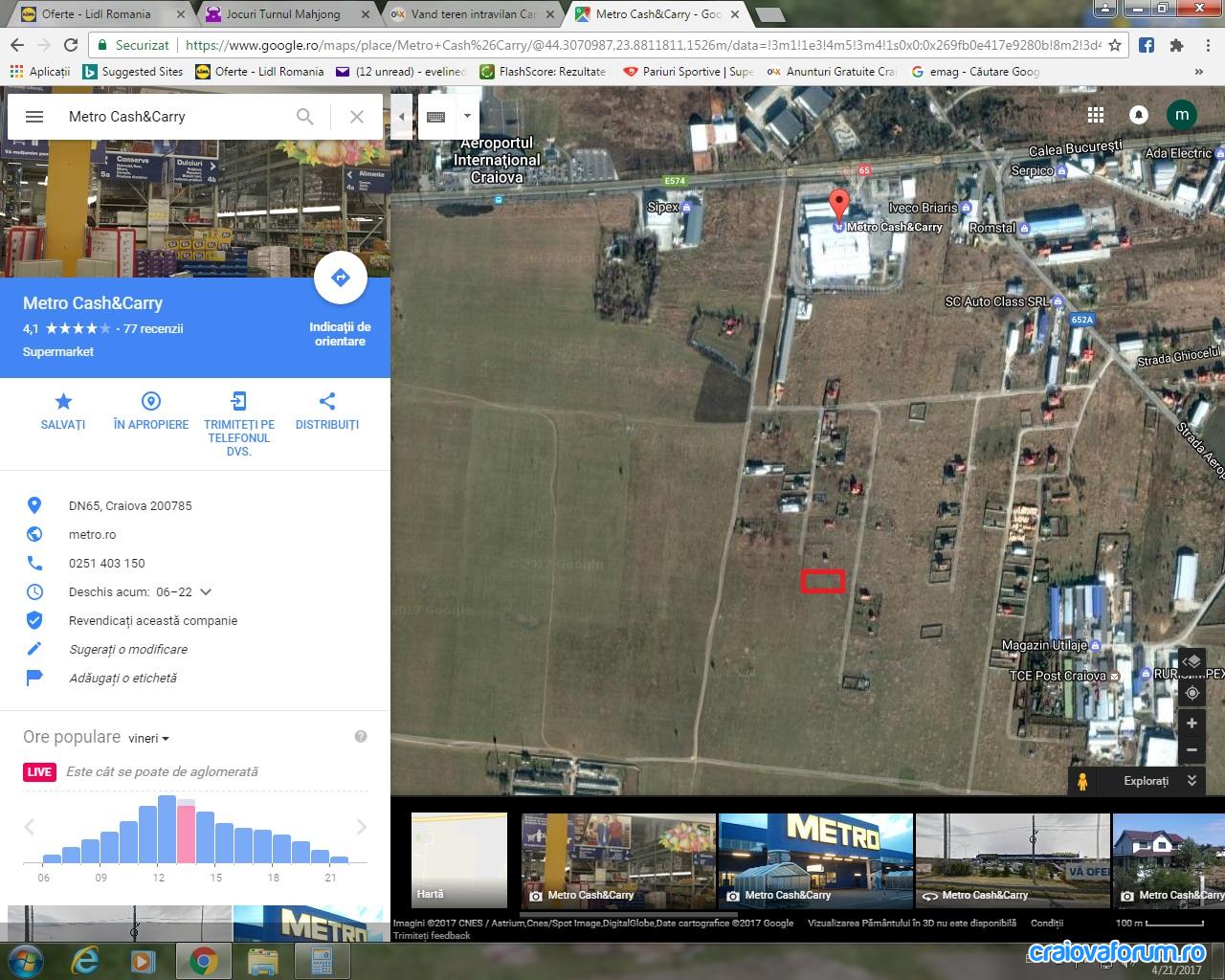Click the directions arrow button
This screenshot has width=1225, height=980.
[340, 278]
